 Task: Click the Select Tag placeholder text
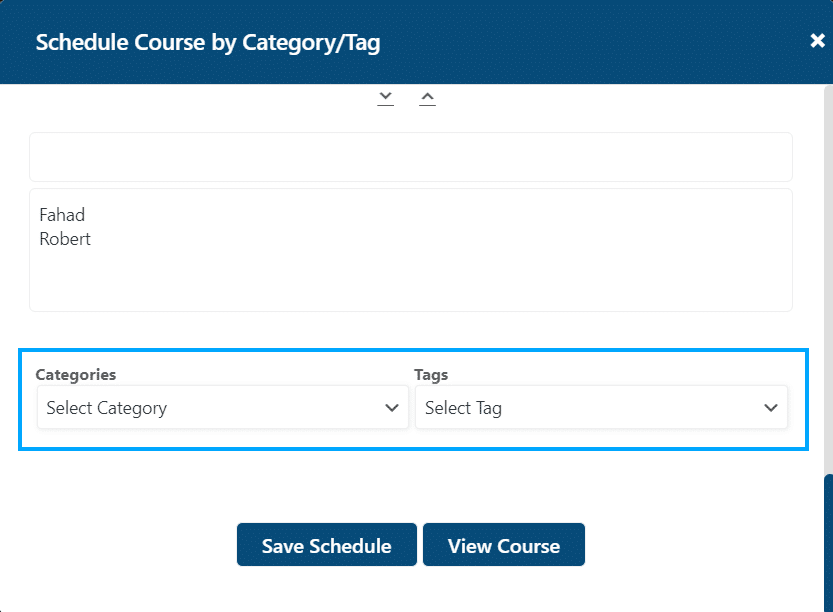tap(463, 408)
